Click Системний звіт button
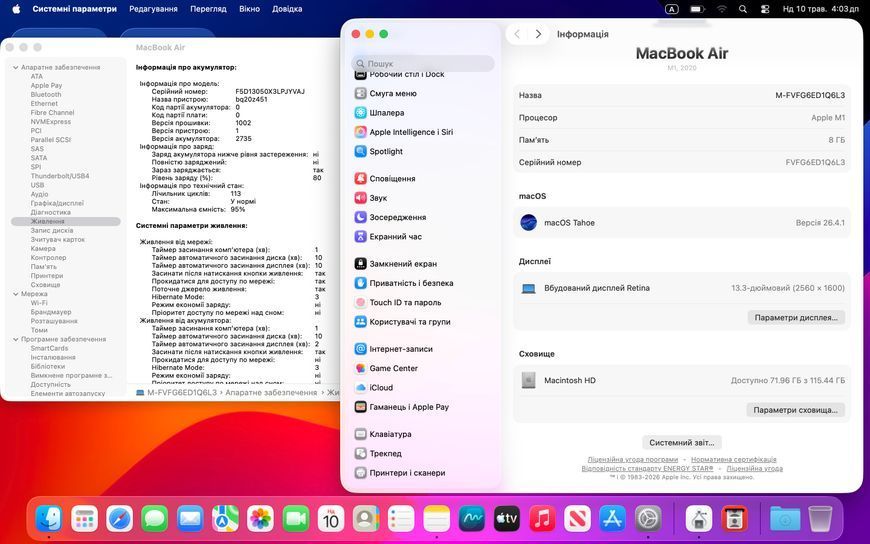870x544 pixels. point(682,442)
